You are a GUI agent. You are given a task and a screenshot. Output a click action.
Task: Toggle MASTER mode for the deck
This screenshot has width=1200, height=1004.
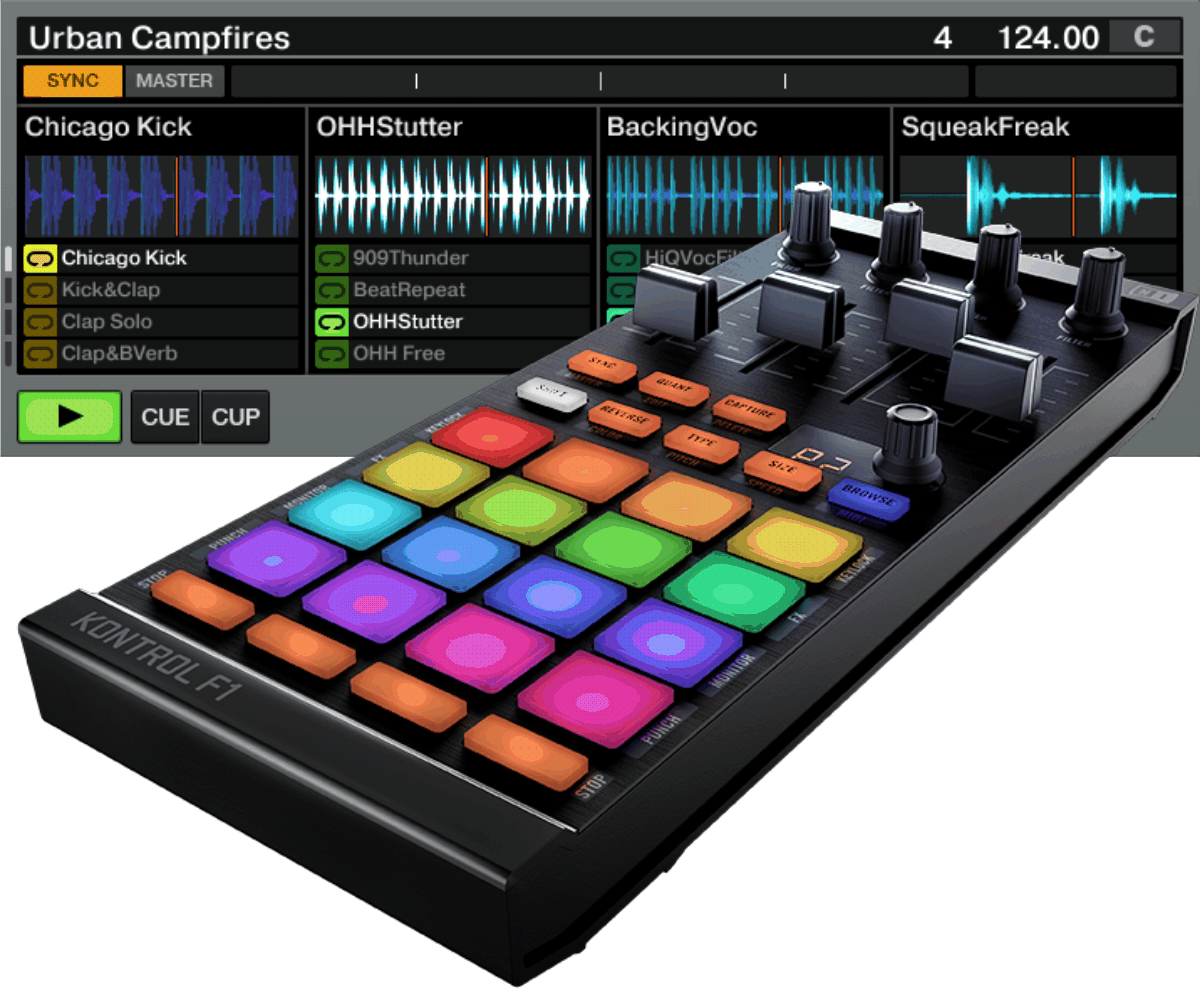click(175, 81)
